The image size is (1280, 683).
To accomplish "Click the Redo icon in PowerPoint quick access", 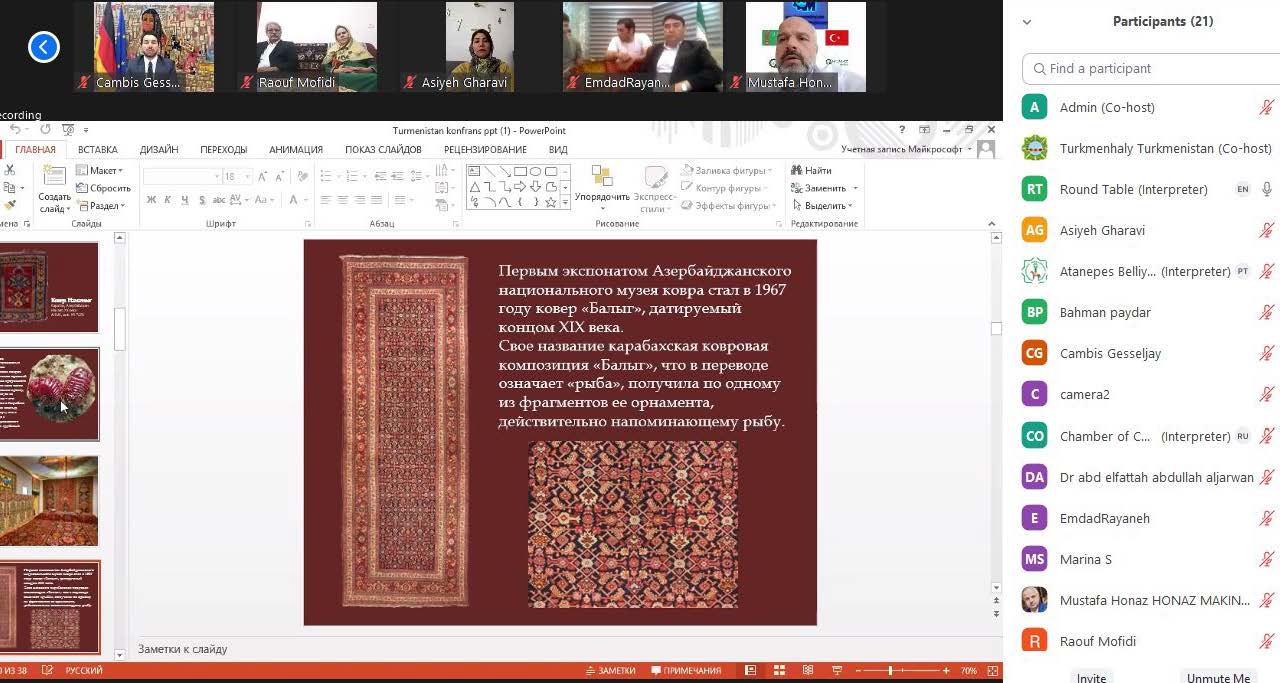I will pos(45,130).
